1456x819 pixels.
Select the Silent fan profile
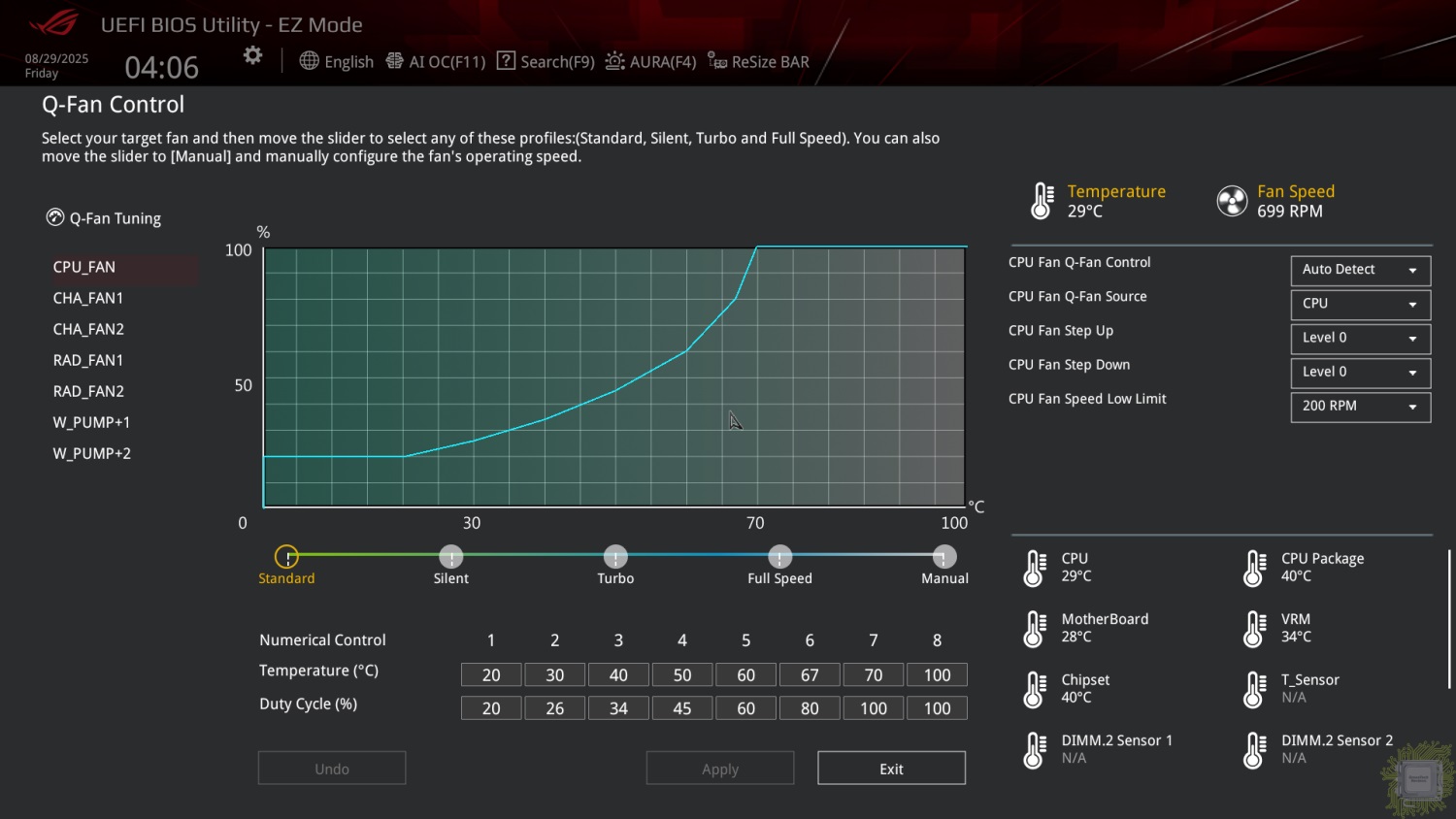click(x=450, y=557)
